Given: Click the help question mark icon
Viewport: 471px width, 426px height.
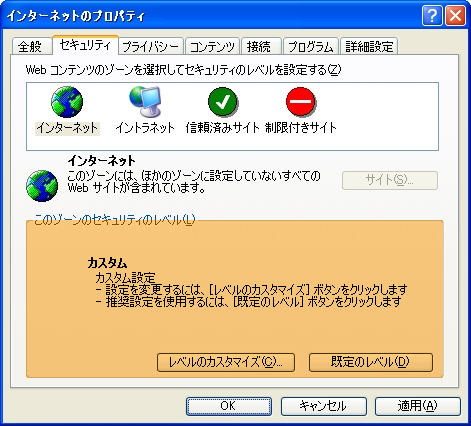Looking at the screenshot, I should 432,16.
